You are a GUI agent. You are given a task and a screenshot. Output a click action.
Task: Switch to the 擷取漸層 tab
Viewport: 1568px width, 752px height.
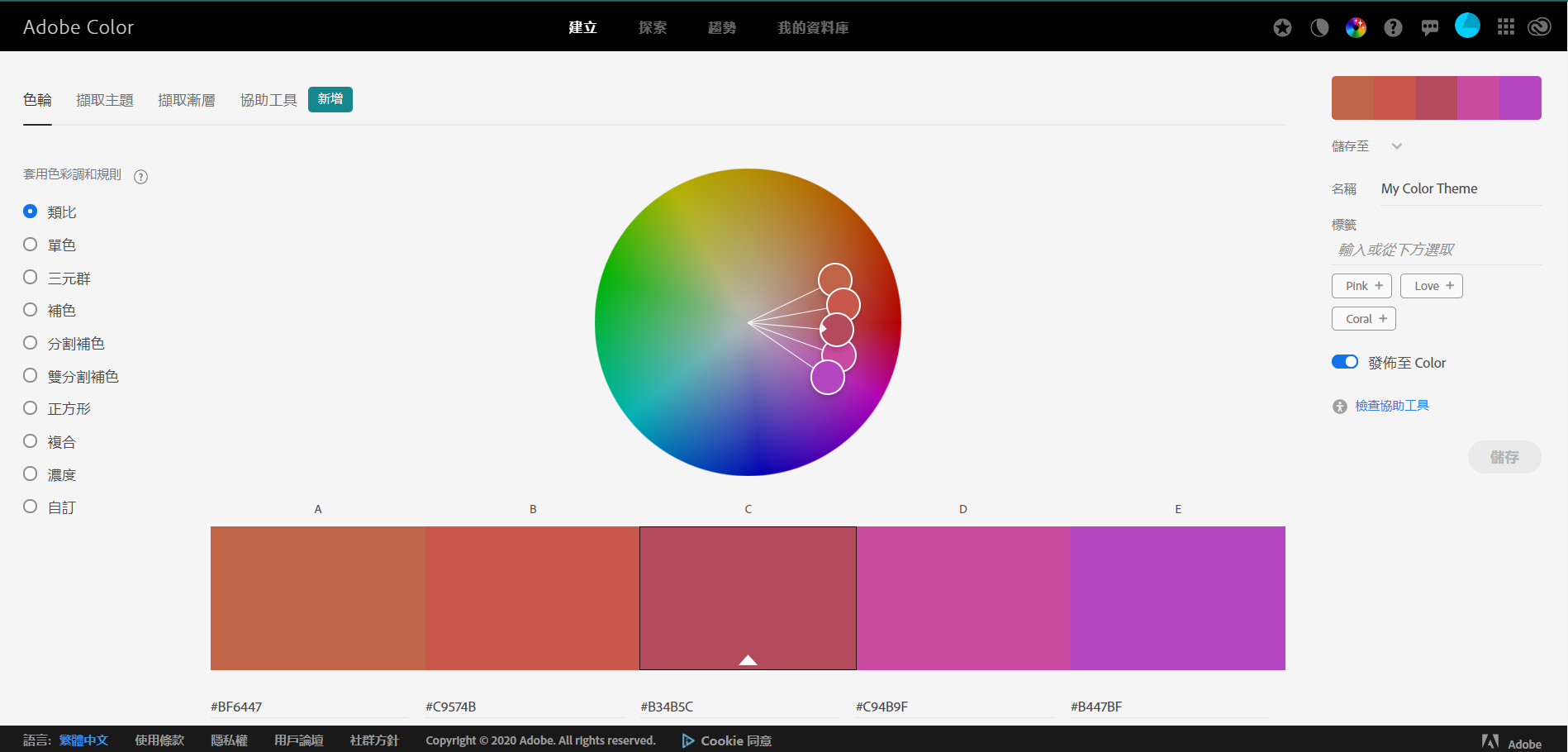click(x=187, y=100)
